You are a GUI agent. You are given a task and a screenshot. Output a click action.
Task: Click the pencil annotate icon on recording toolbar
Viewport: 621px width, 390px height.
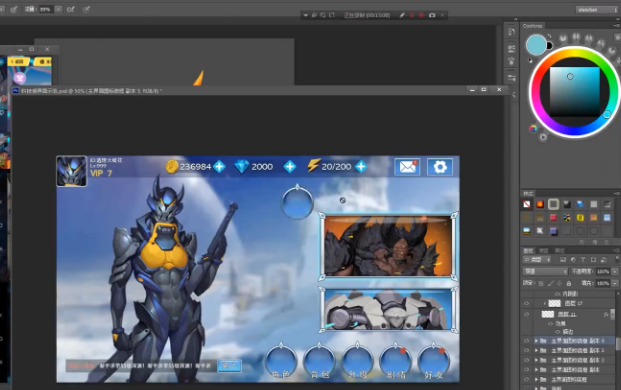point(402,15)
